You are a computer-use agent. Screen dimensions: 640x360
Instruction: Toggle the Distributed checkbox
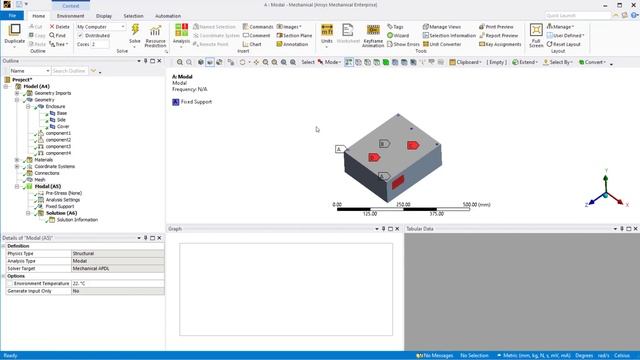(80, 36)
